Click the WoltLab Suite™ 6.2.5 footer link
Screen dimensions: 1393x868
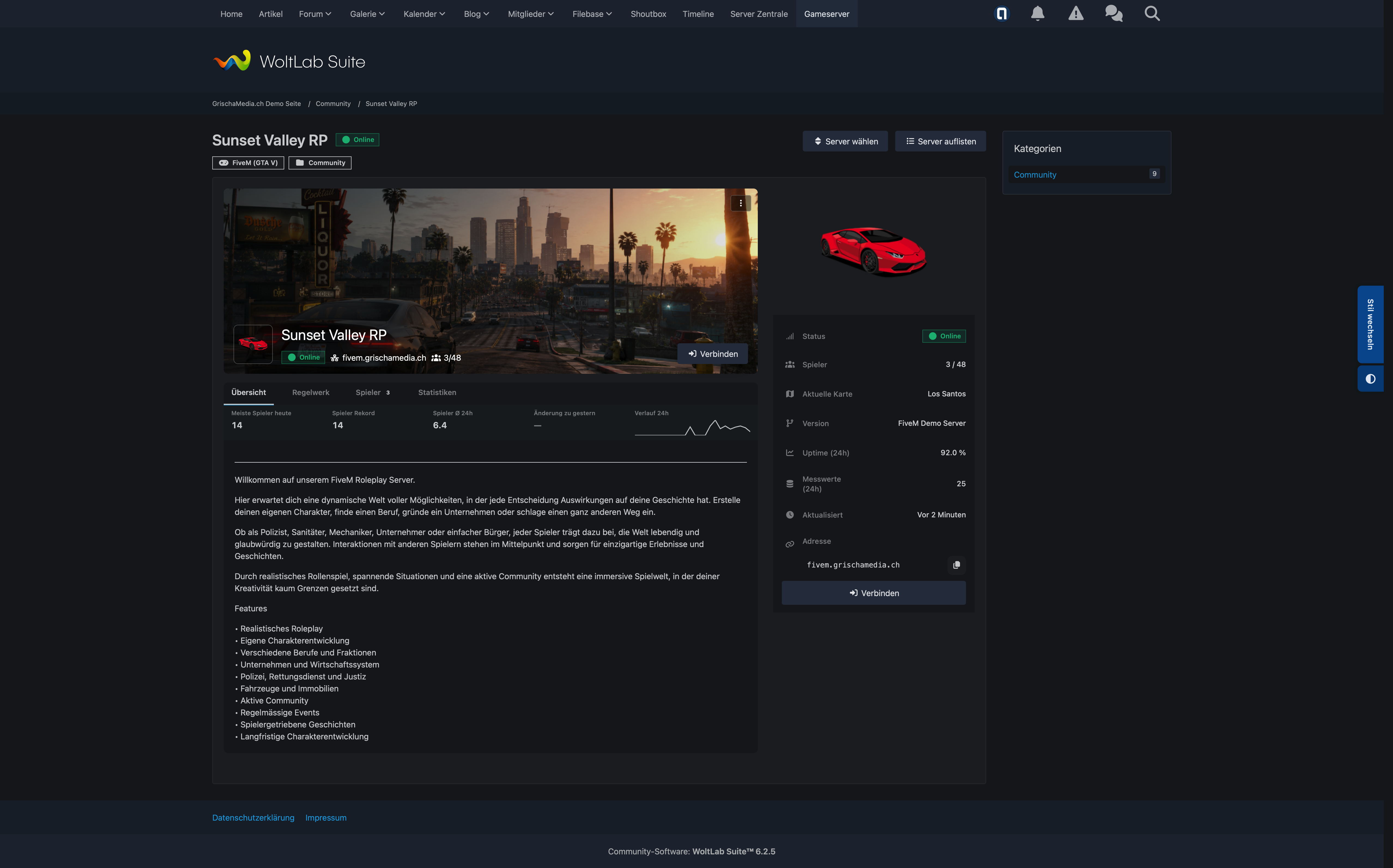pyautogui.click(x=734, y=851)
